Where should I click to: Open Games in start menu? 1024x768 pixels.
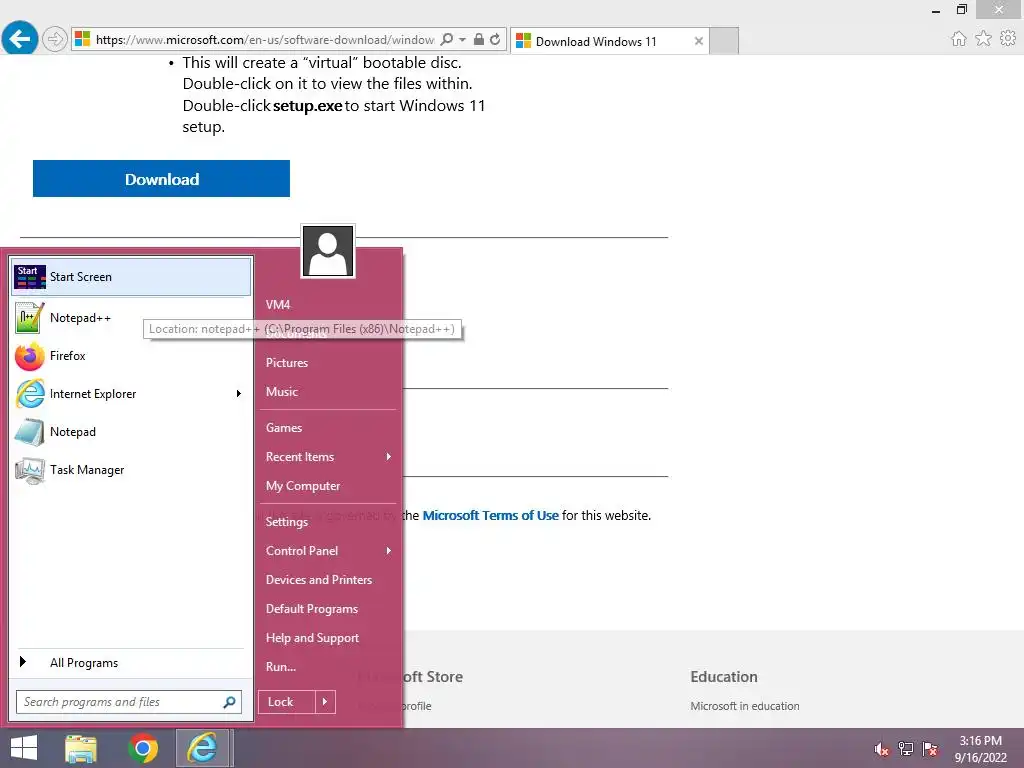(x=284, y=428)
